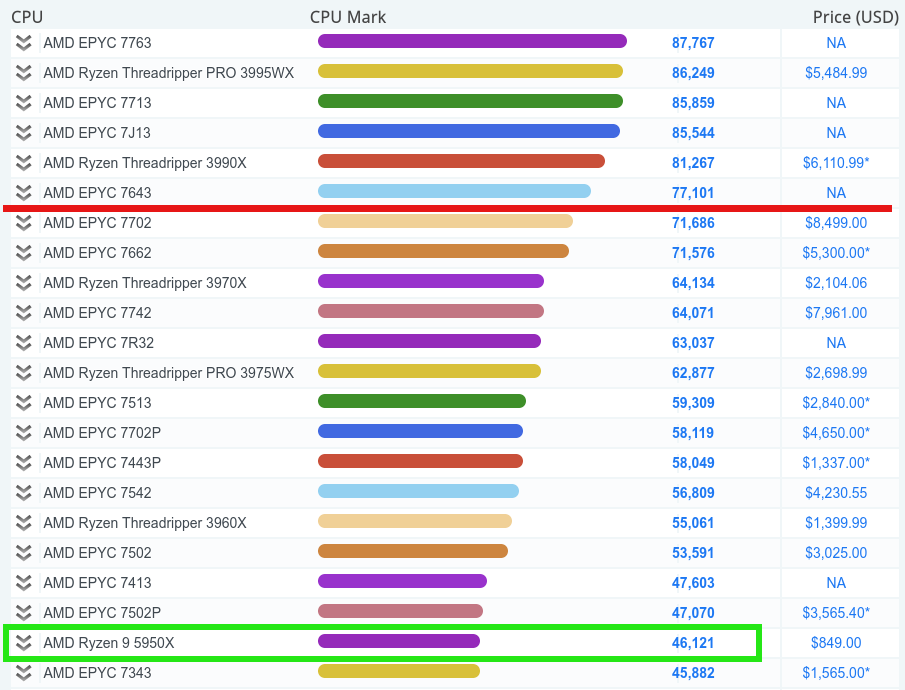905x690 pixels.
Task: Click the CPU column header
Action: [27, 17]
